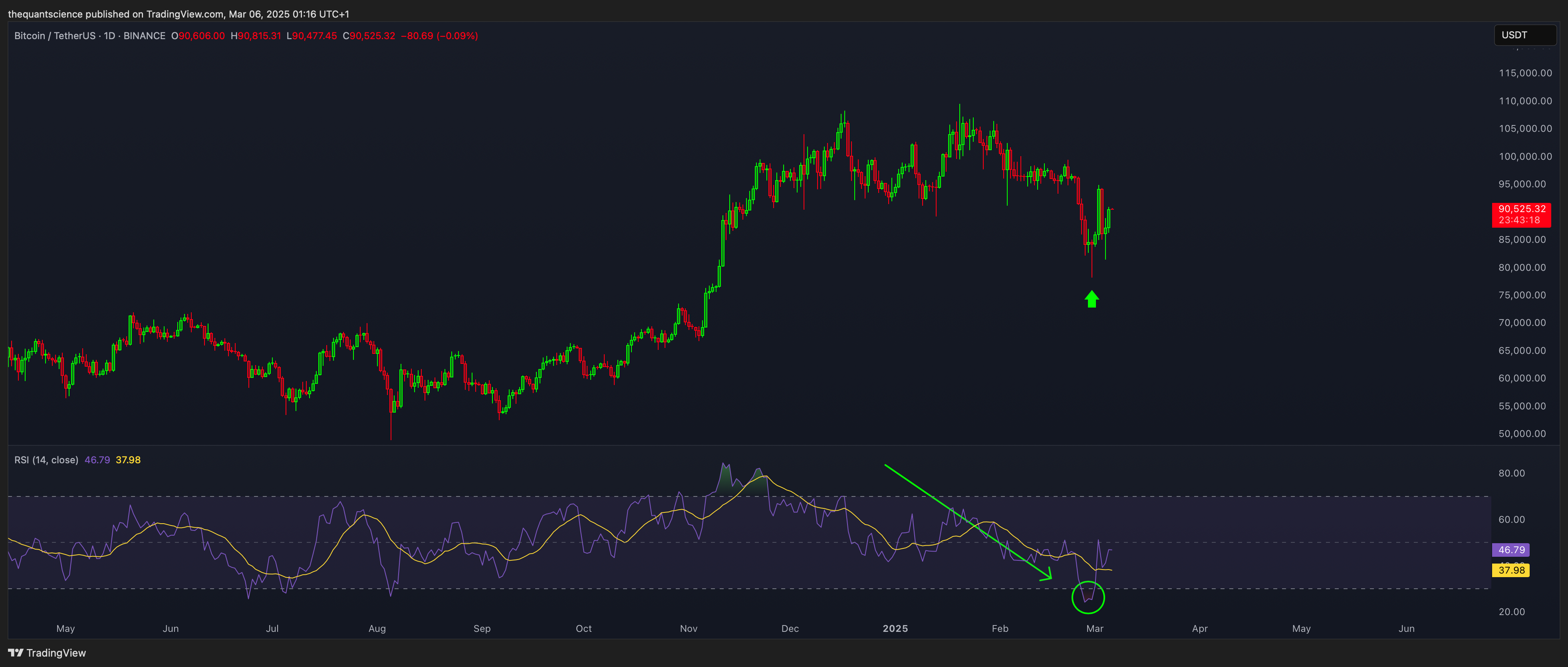Viewport: 1568px width, 667px height.
Task: Click the current price label 90,525.32
Action: (1522, 209)
